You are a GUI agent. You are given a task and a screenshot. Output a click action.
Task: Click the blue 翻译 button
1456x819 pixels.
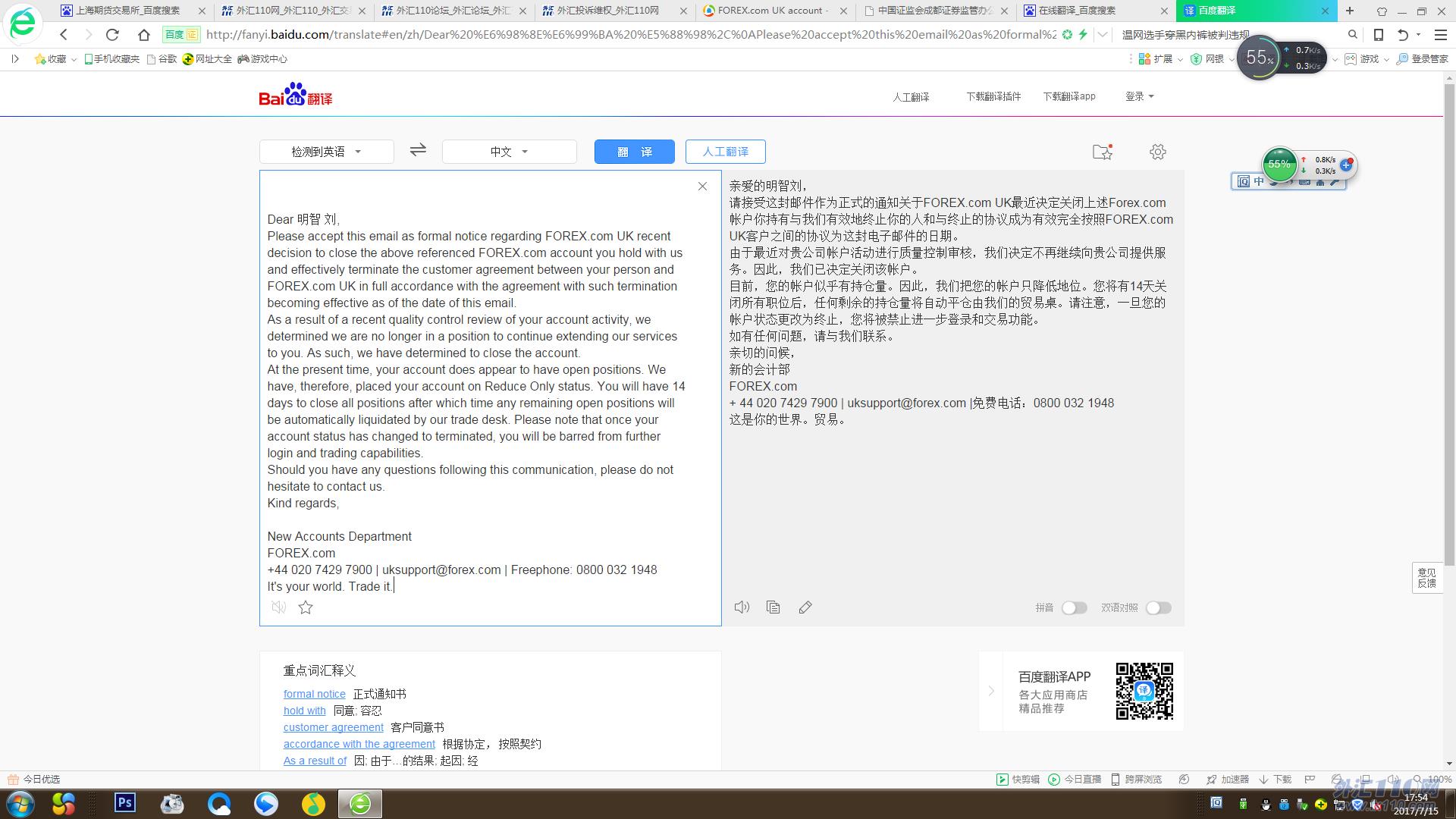(x=635, y=152)
